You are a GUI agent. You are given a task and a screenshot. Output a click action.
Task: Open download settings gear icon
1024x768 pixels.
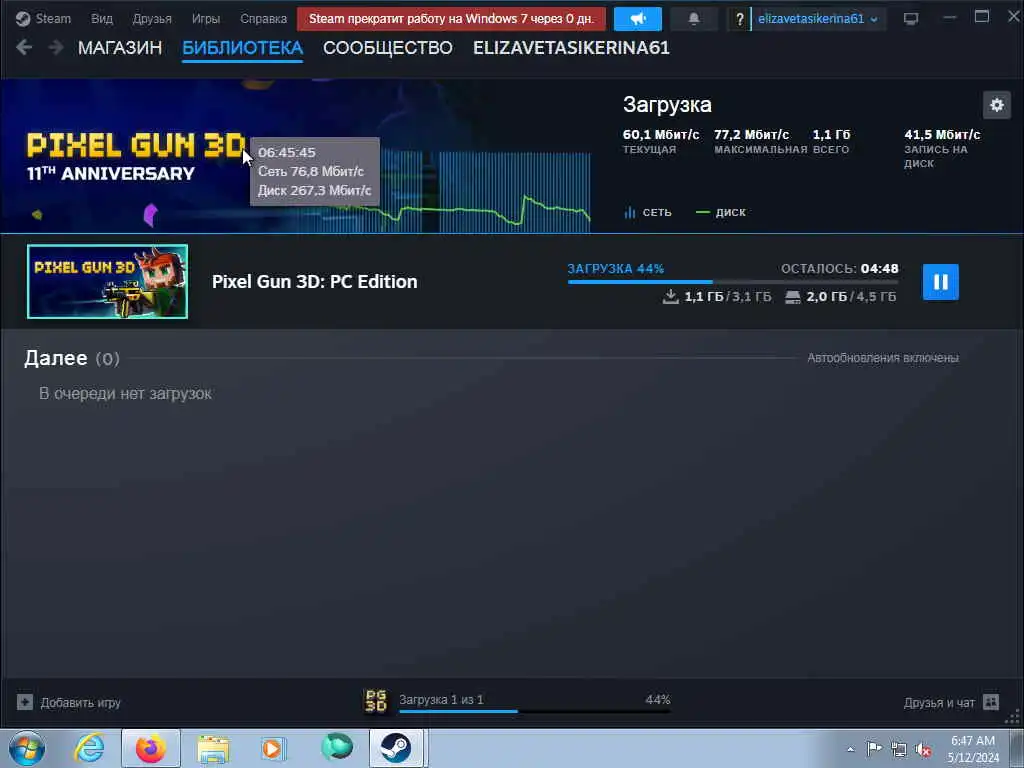coord(997,105)
